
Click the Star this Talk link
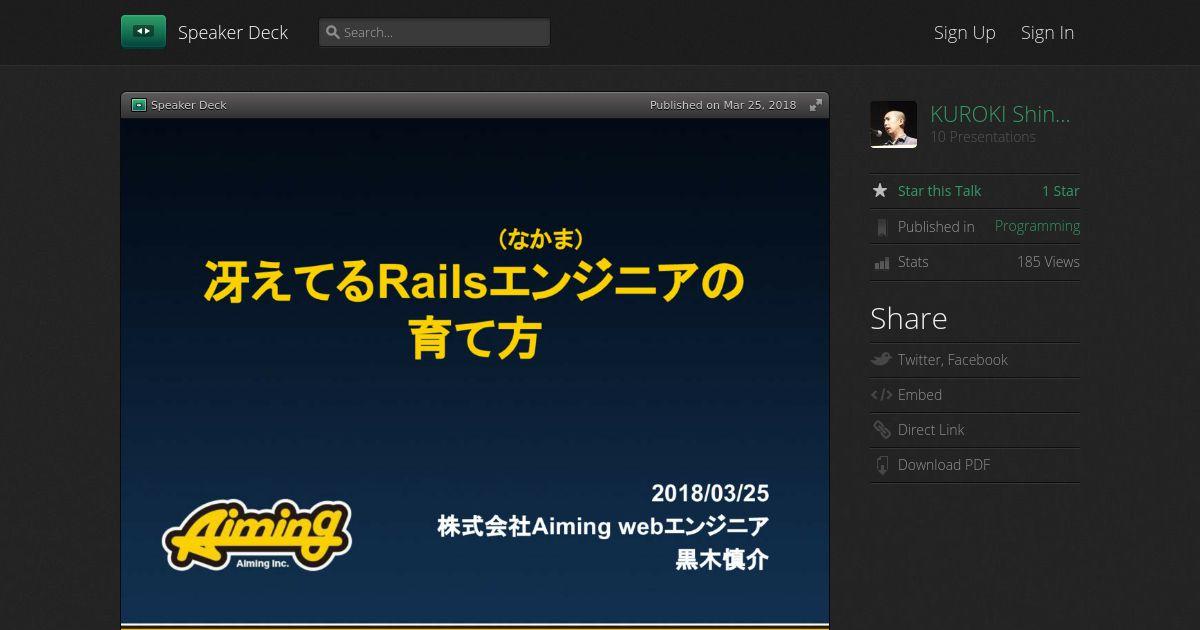coord(939,191)
